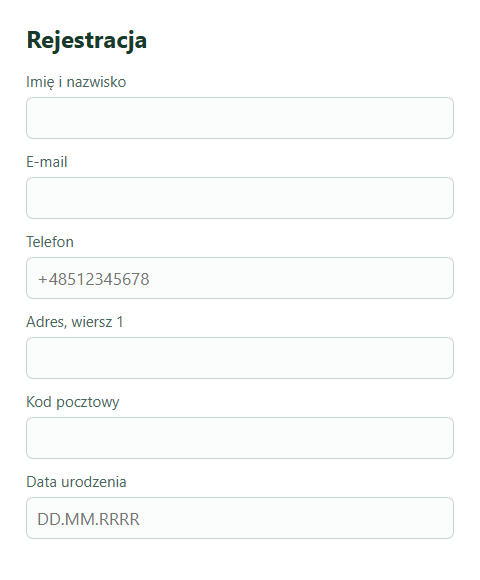Click the E-mail label text
480x580 pixels.
tap(47, 162)
